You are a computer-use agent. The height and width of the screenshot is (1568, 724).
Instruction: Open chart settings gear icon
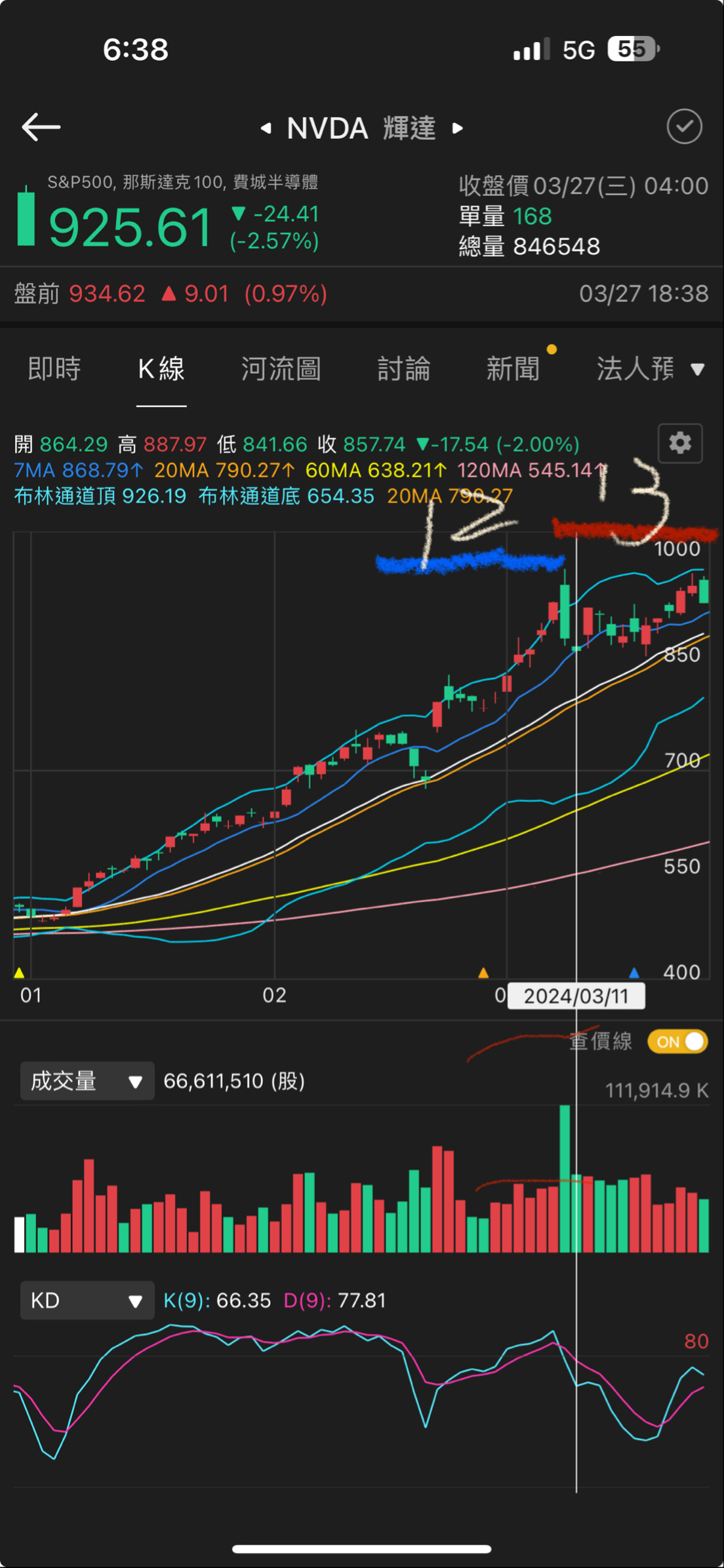point(680,444)
